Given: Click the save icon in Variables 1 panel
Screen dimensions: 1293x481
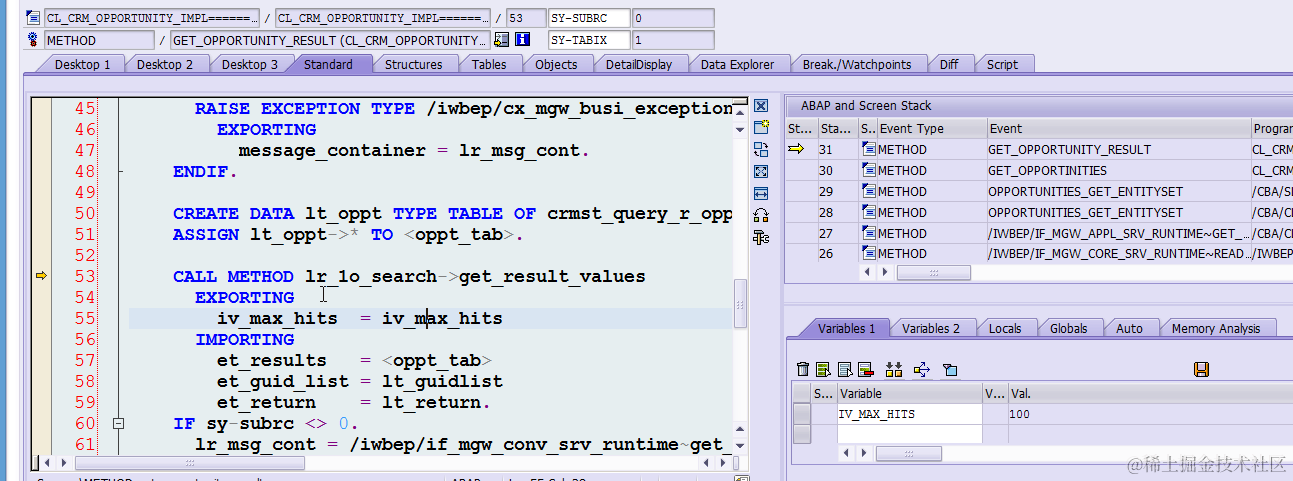Looking at the screenshot, I should (x=1201, y=370).
